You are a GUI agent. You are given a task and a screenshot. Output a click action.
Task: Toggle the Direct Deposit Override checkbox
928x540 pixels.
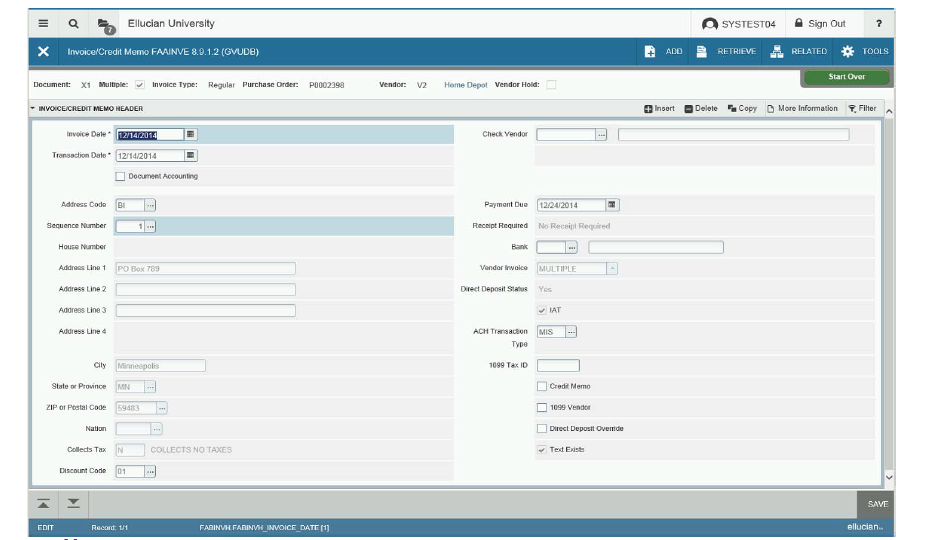pyautogui.click(x=542, y=429)
